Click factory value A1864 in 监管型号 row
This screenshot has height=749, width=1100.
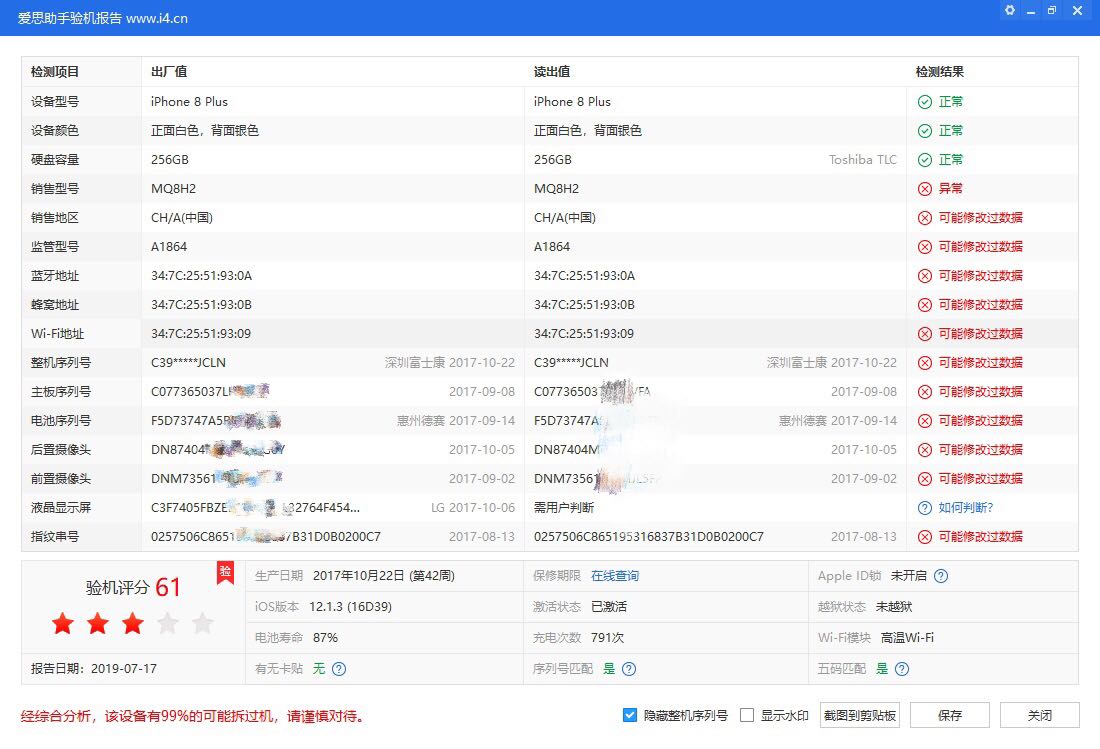pyautogui.click(x=169, y=247)
